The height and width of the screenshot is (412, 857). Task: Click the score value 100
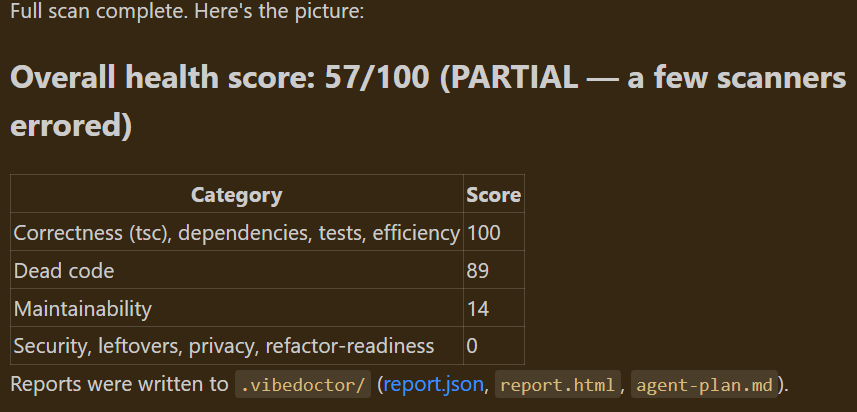pyautogui.click(x=484, y=233)
